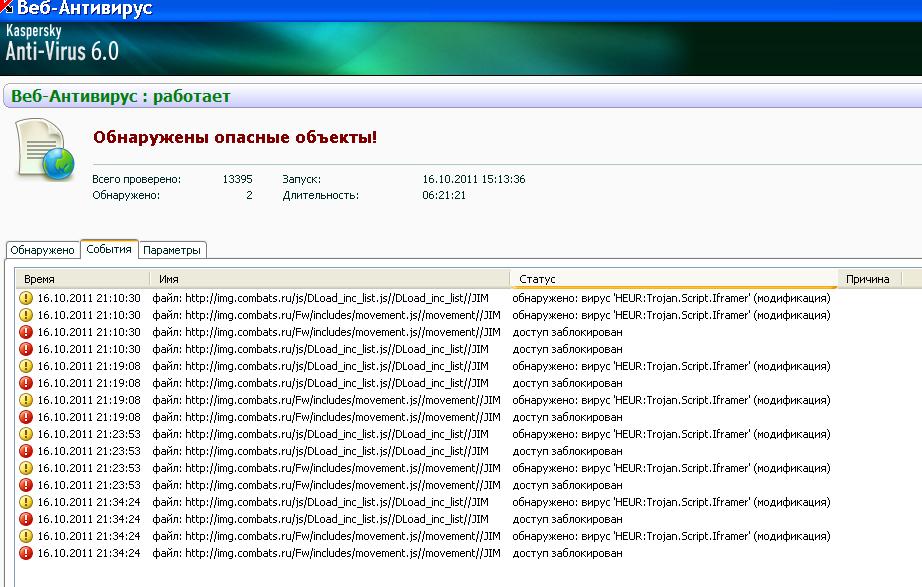922x587 pixels.
Task: Click yellow warning icon of 21:19:08 DLoad_inc_list detection row
Action: click(x=26, y=366)
